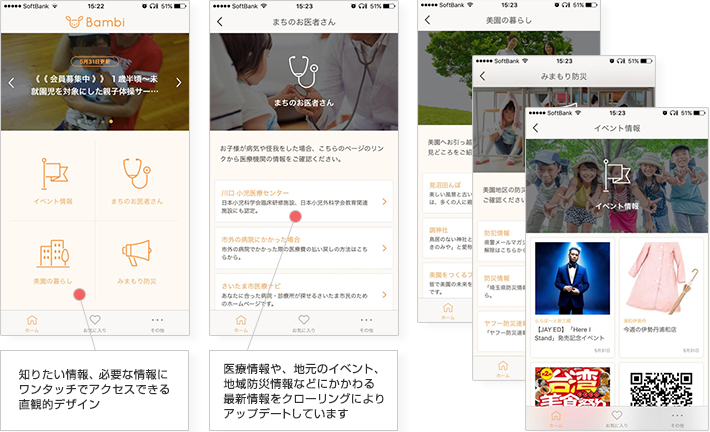Open イベント情報 flag icon on Bambi home
Viewport: 710px width, 432px height.
click(x=54, y=174)
